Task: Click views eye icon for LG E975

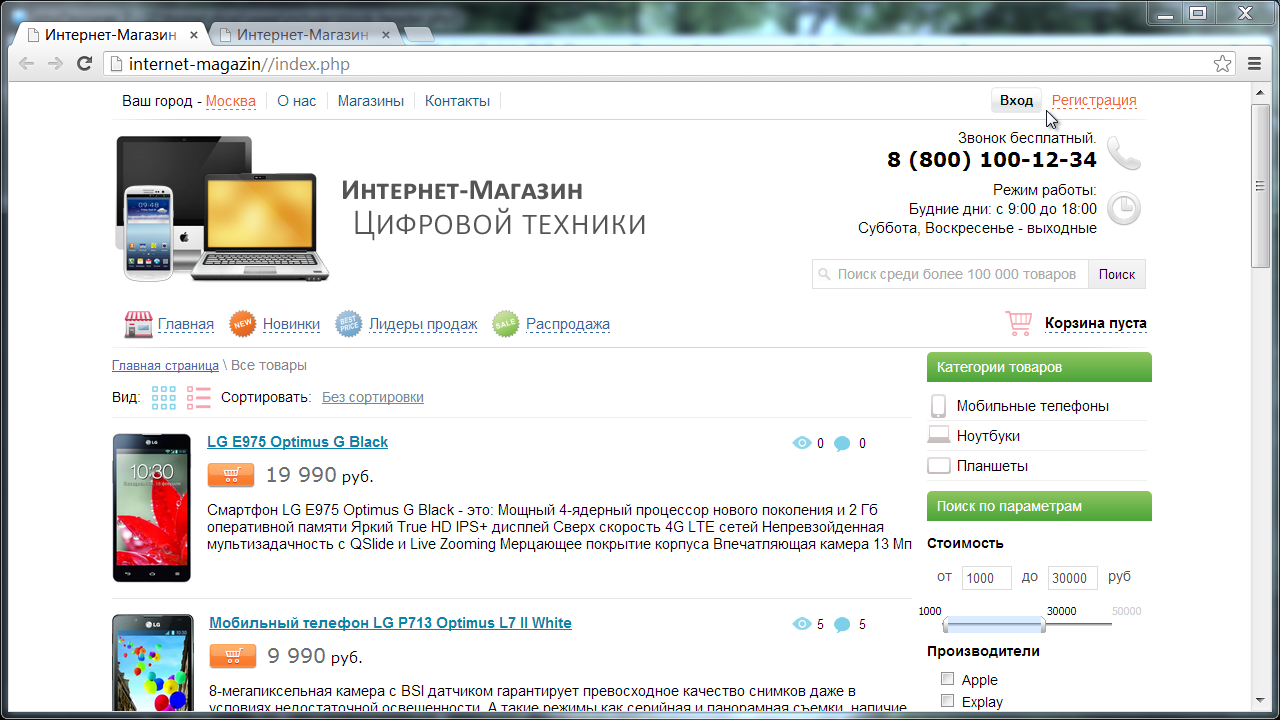Action: coord(801,443)
